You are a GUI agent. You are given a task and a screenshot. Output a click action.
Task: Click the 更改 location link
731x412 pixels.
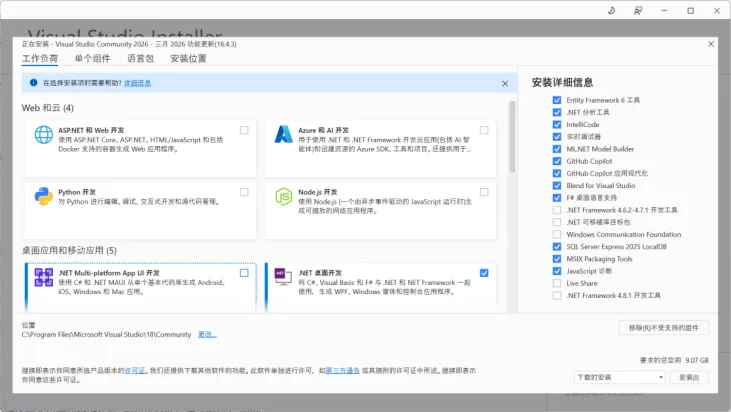click(x=207, y=335)
